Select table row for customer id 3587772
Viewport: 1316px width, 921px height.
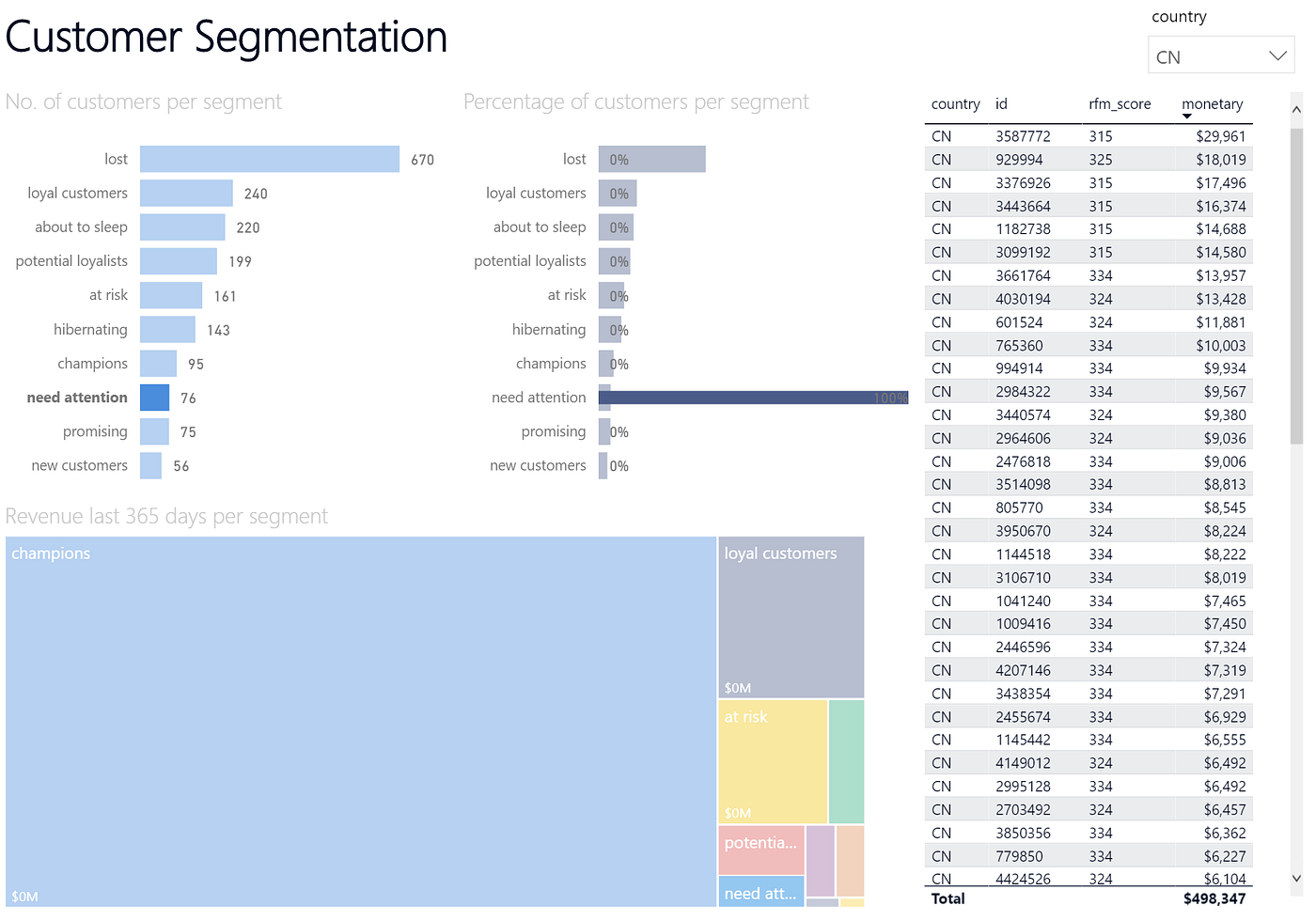1081,135
